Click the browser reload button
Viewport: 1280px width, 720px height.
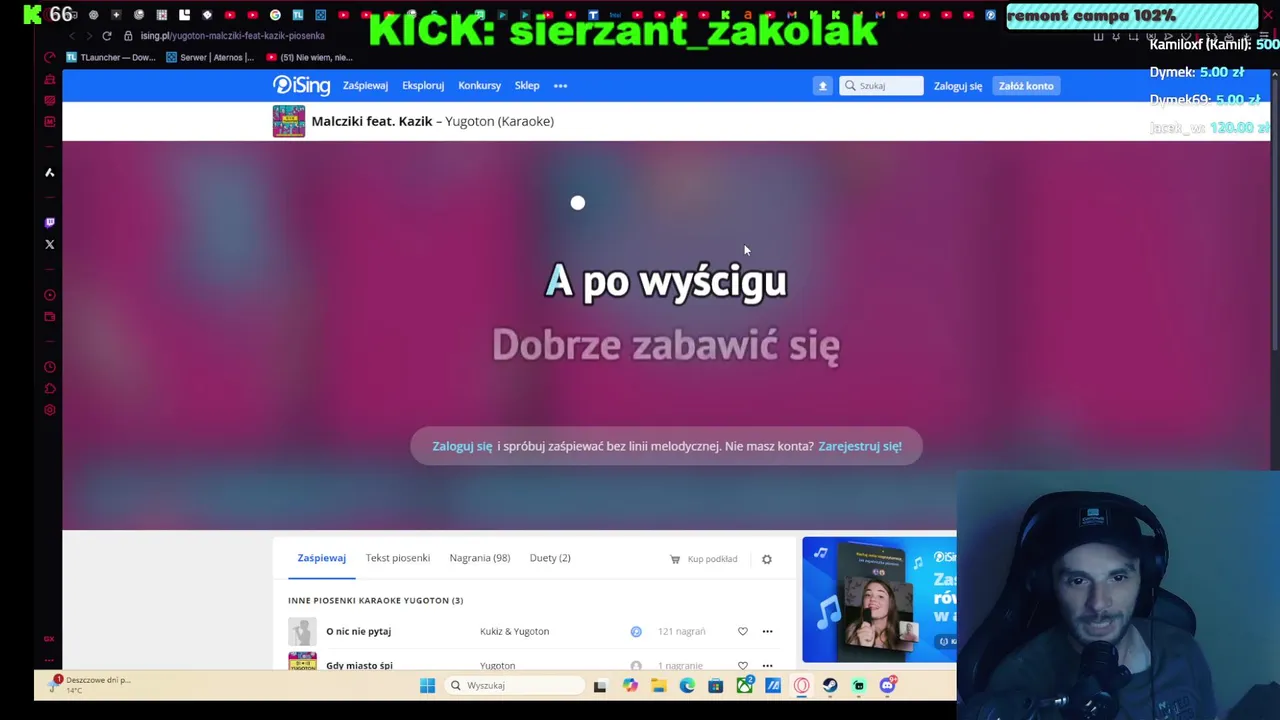107,36
